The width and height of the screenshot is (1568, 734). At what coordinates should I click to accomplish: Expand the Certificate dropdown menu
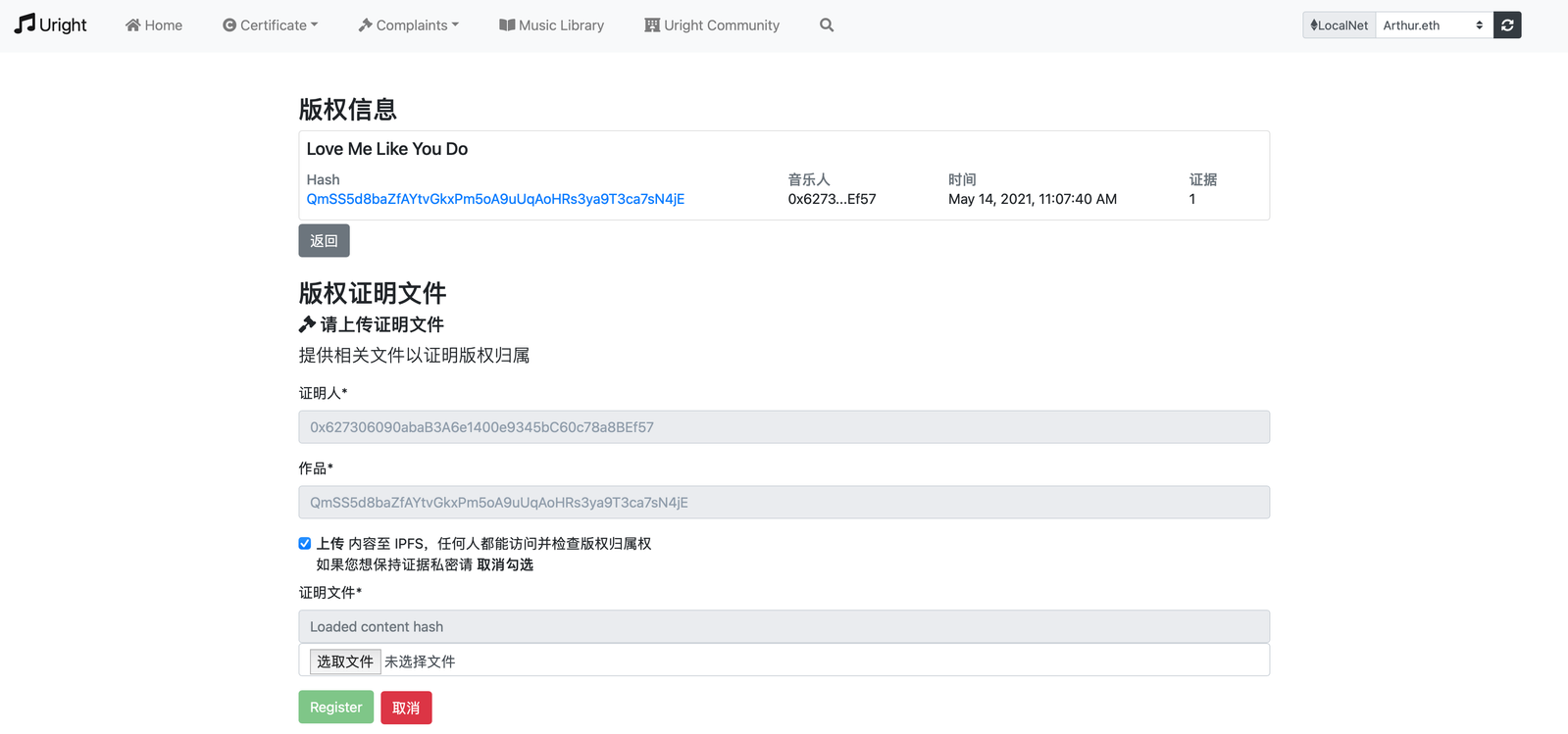(271, 25)
